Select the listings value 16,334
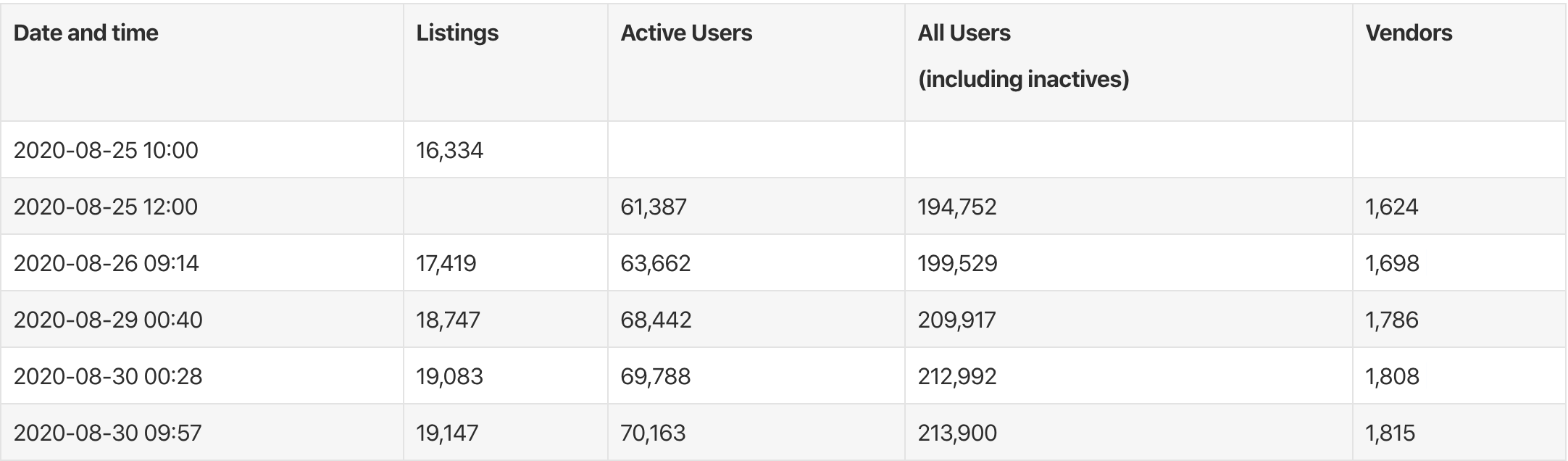Image resolution: width=1568 pixels, height=461 pixels. click(x=449, y=150)
